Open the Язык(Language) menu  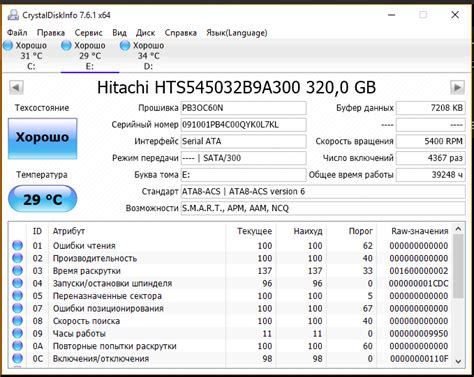click(x=237, y=33)
